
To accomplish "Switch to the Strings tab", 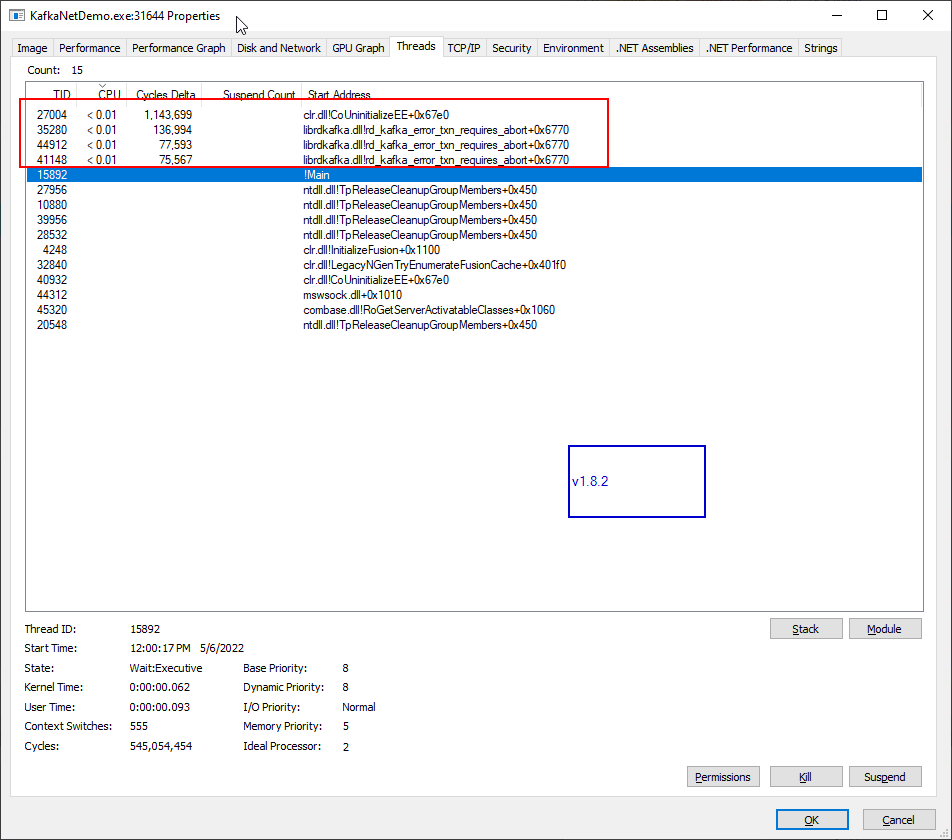I will tap(820, 48).
